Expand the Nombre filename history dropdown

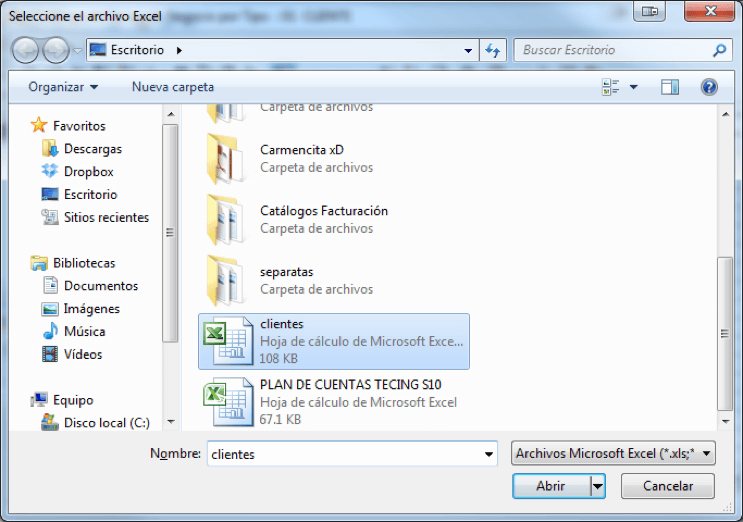click(489, 454)
